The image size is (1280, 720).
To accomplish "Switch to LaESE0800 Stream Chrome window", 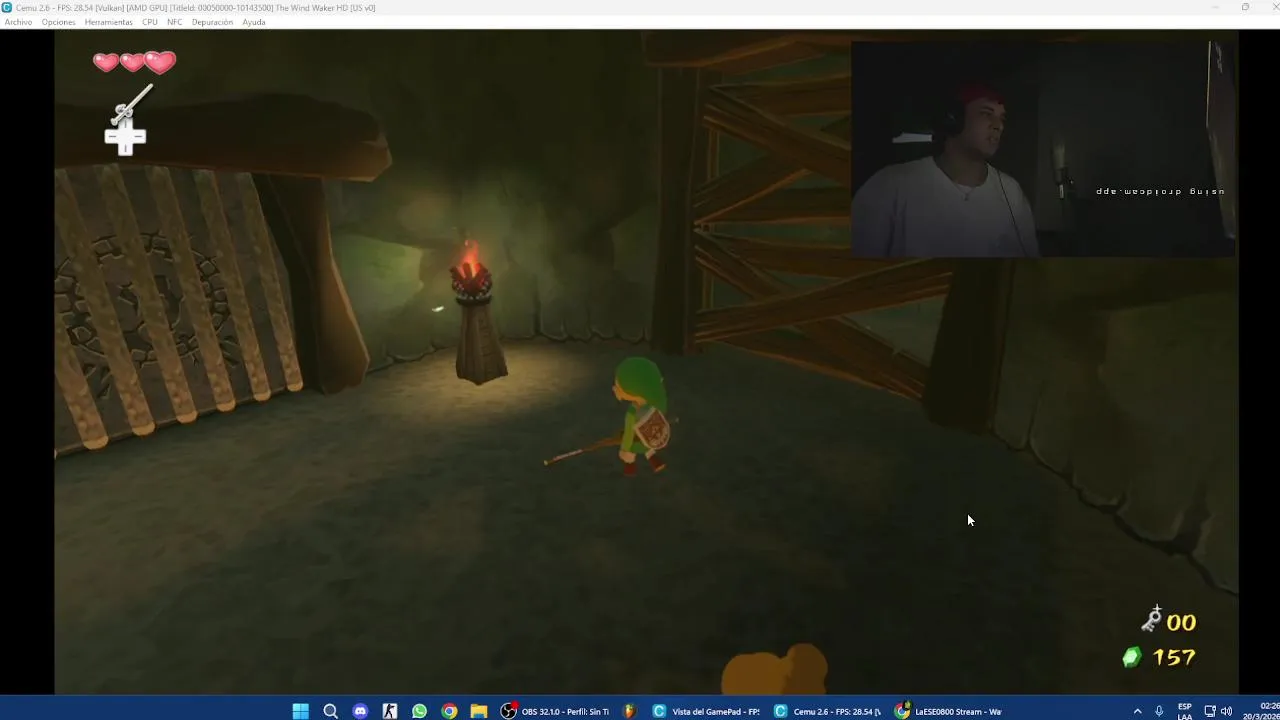I will [949, 711].
